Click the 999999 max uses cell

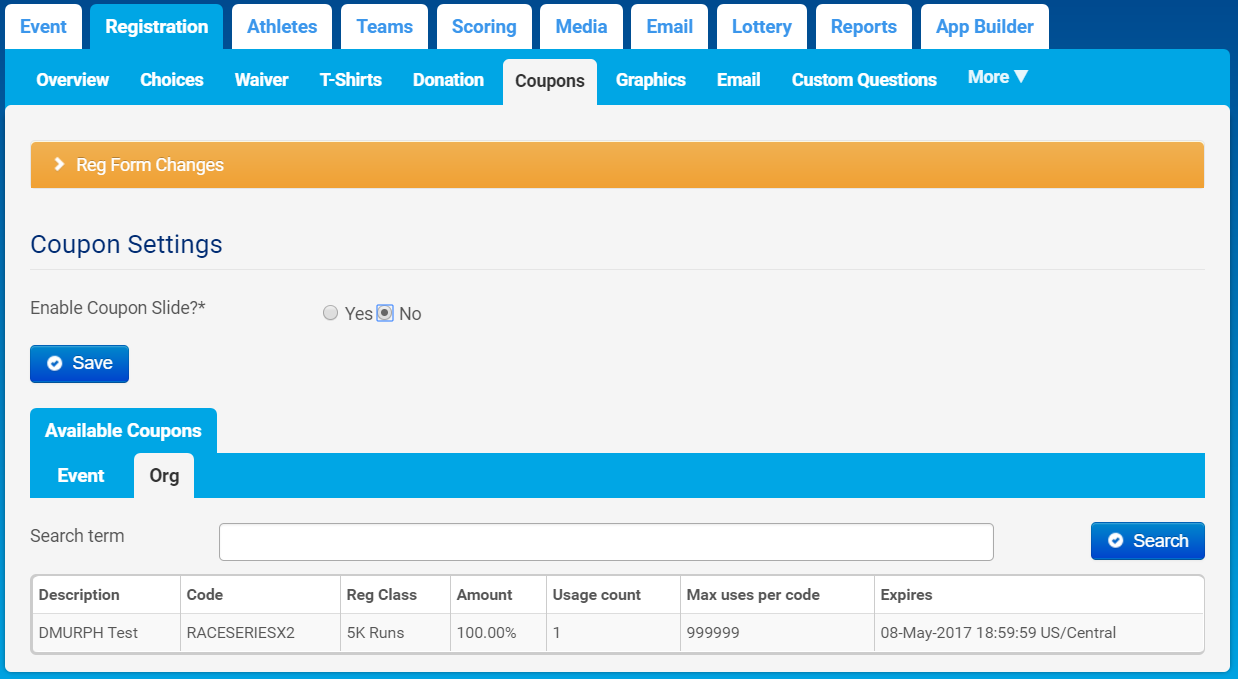pos(777,633)
